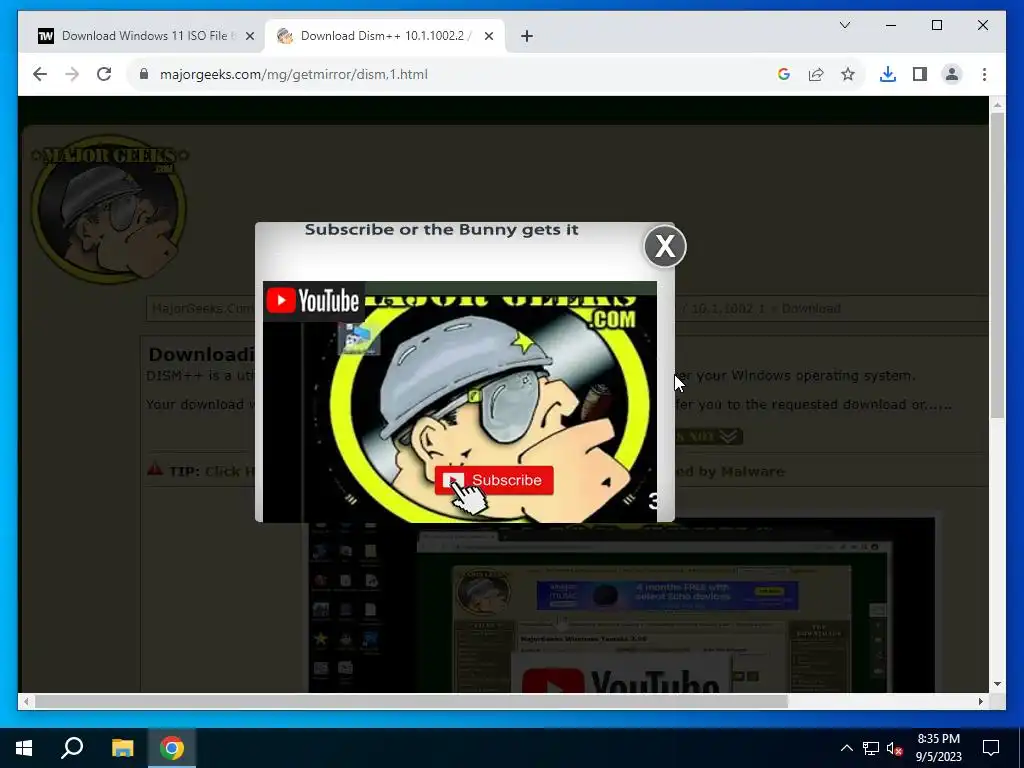Click the vertical scrollbar thumb

pyautogui.click(x=997, y=264)
